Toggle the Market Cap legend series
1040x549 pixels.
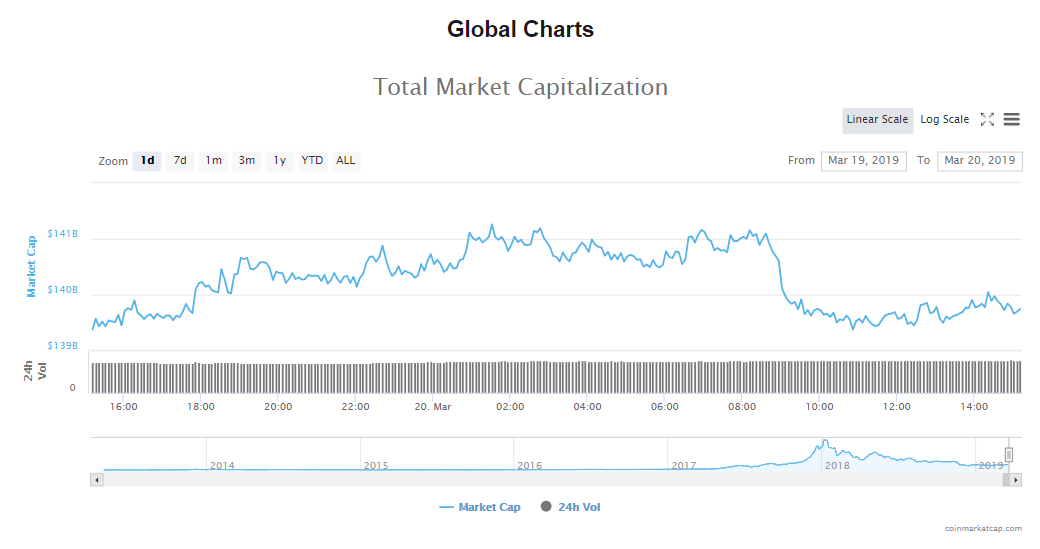(x=480, y=507)
